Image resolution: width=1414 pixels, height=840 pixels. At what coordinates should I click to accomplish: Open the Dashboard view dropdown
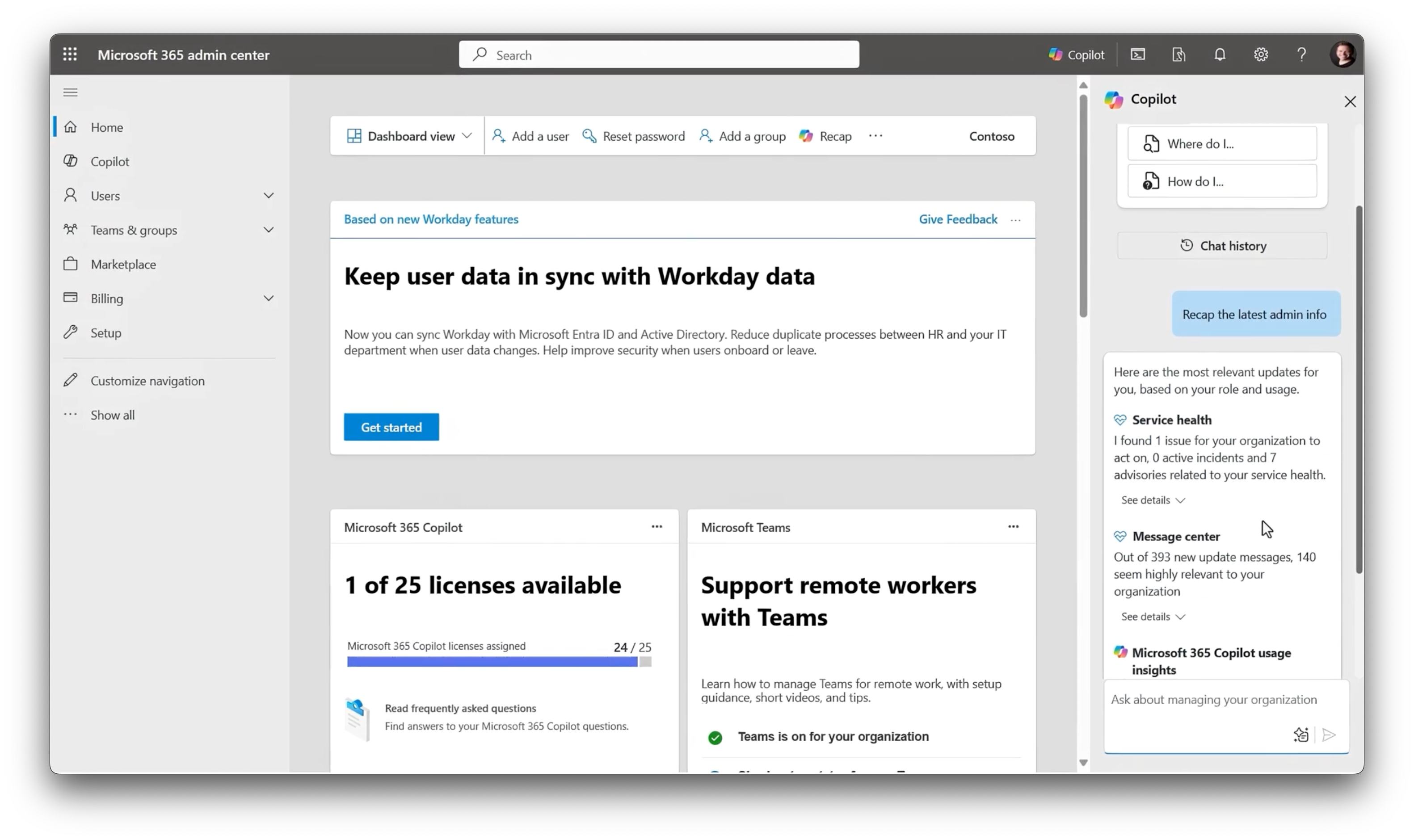(409, 136)
